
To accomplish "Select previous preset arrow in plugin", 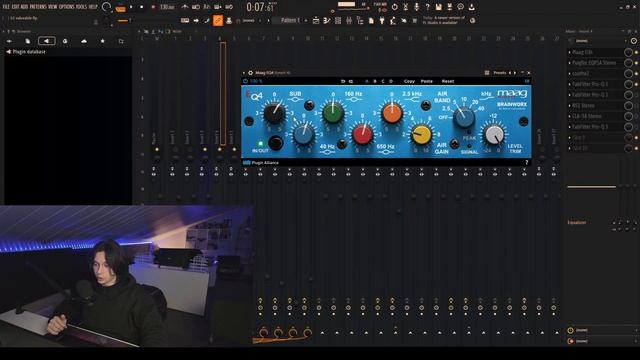I will pyautogui.click(x=510, y=73).
